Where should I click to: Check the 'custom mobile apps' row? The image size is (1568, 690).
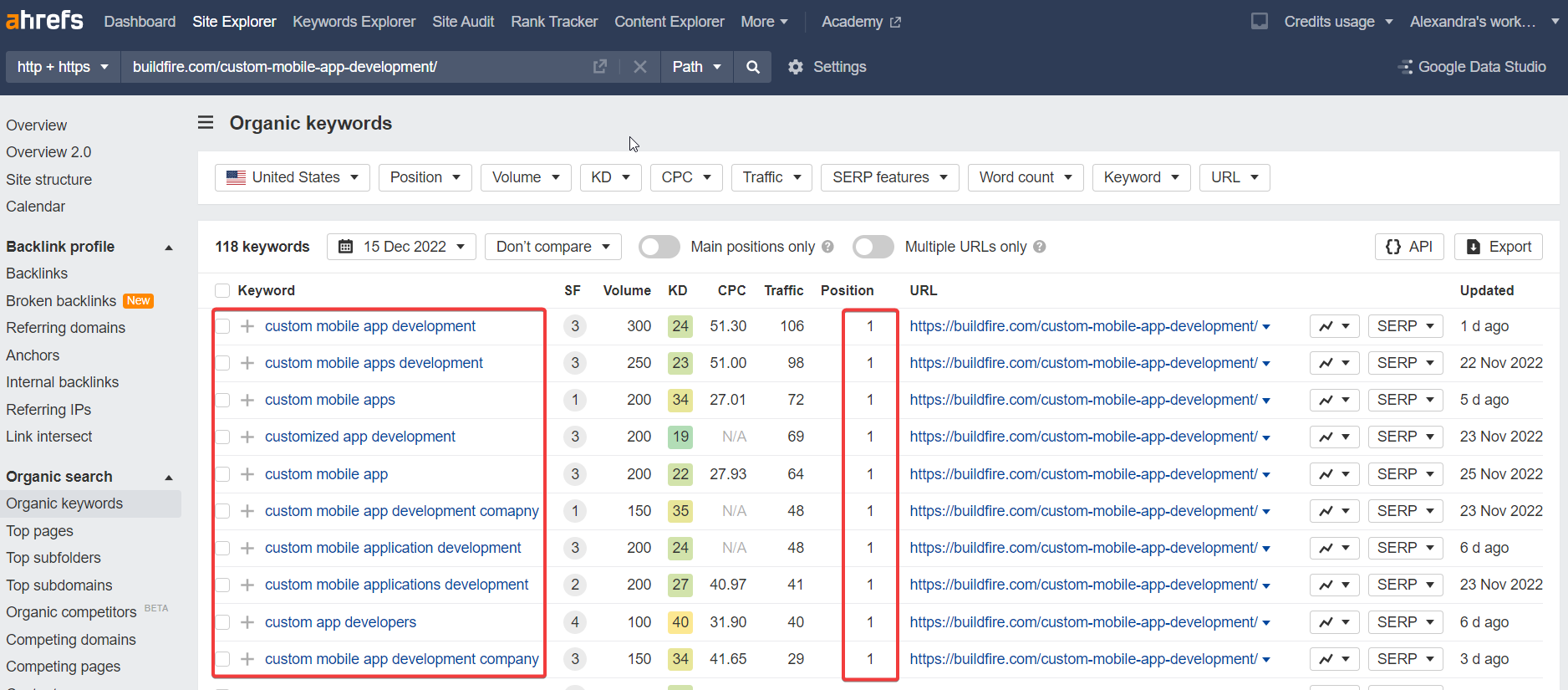(x=222, y=400)
